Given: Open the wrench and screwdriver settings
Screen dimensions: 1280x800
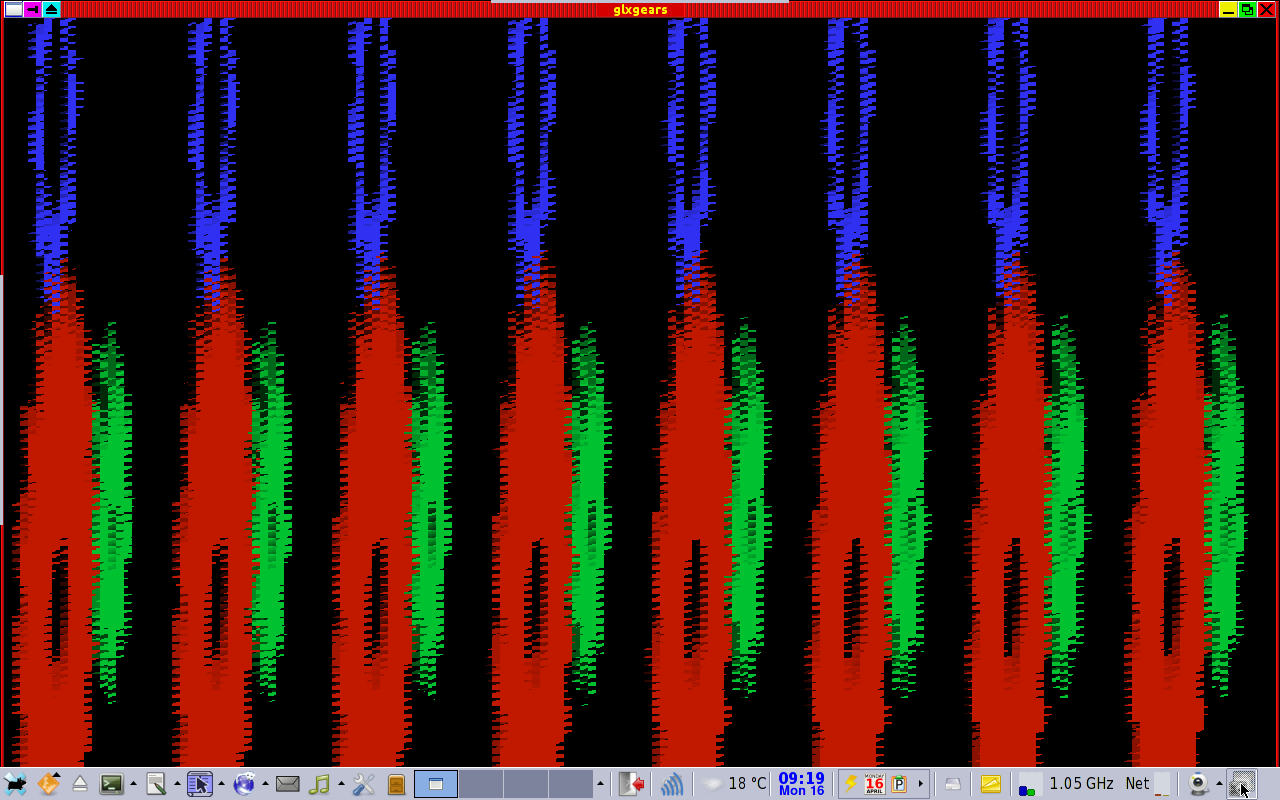Looking at the screenshot, I should coord(364,784).
